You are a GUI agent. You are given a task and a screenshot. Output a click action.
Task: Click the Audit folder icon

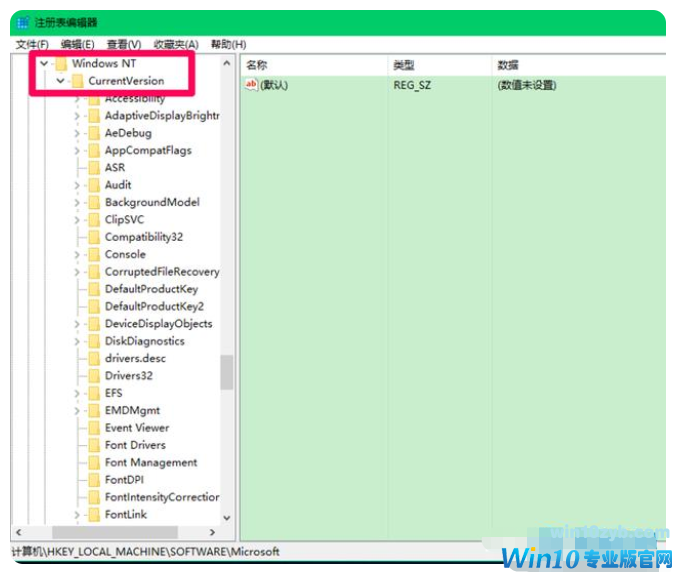(x=94, y=185)
